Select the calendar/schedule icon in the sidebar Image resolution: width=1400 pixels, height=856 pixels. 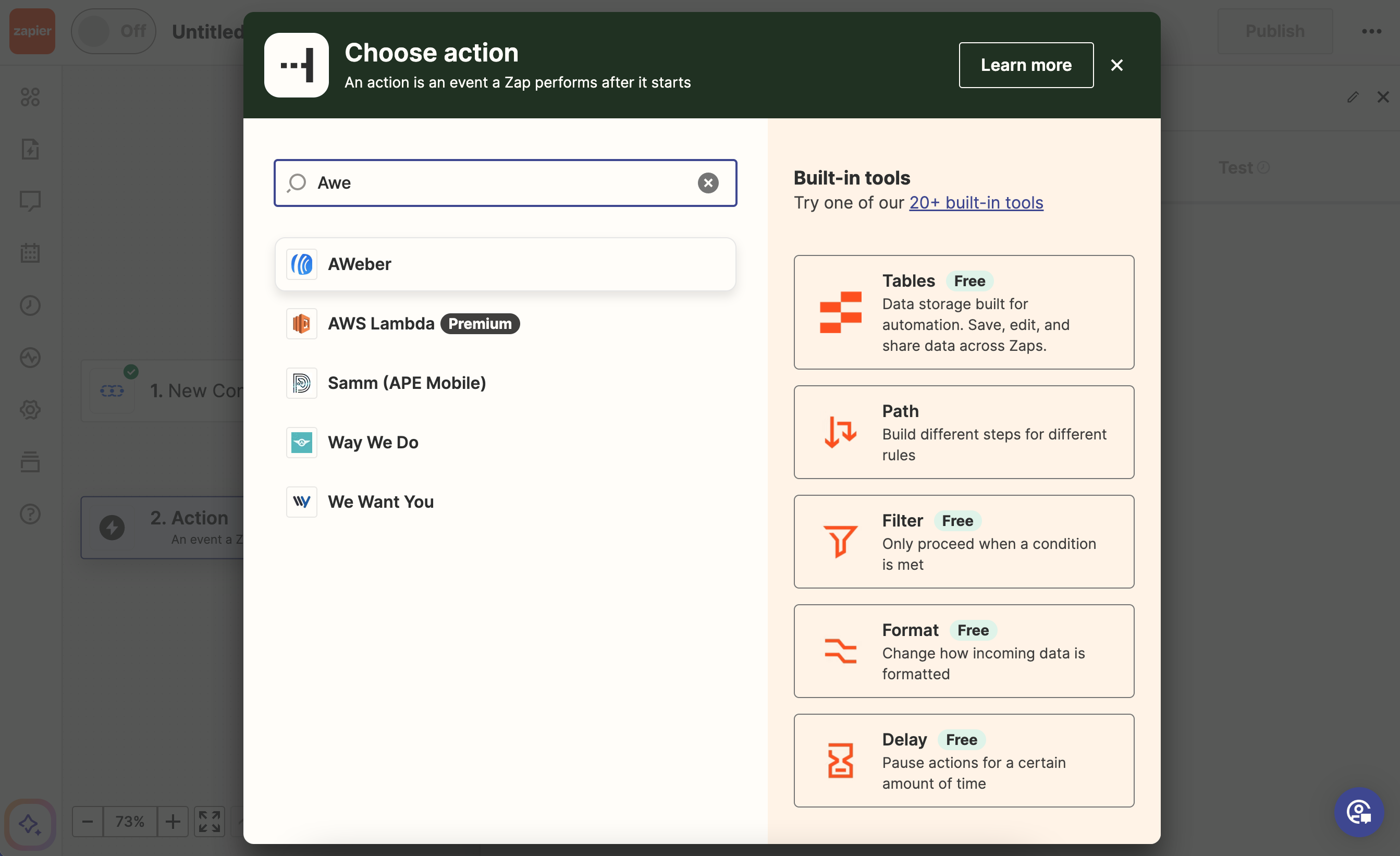tap(30, 253)
